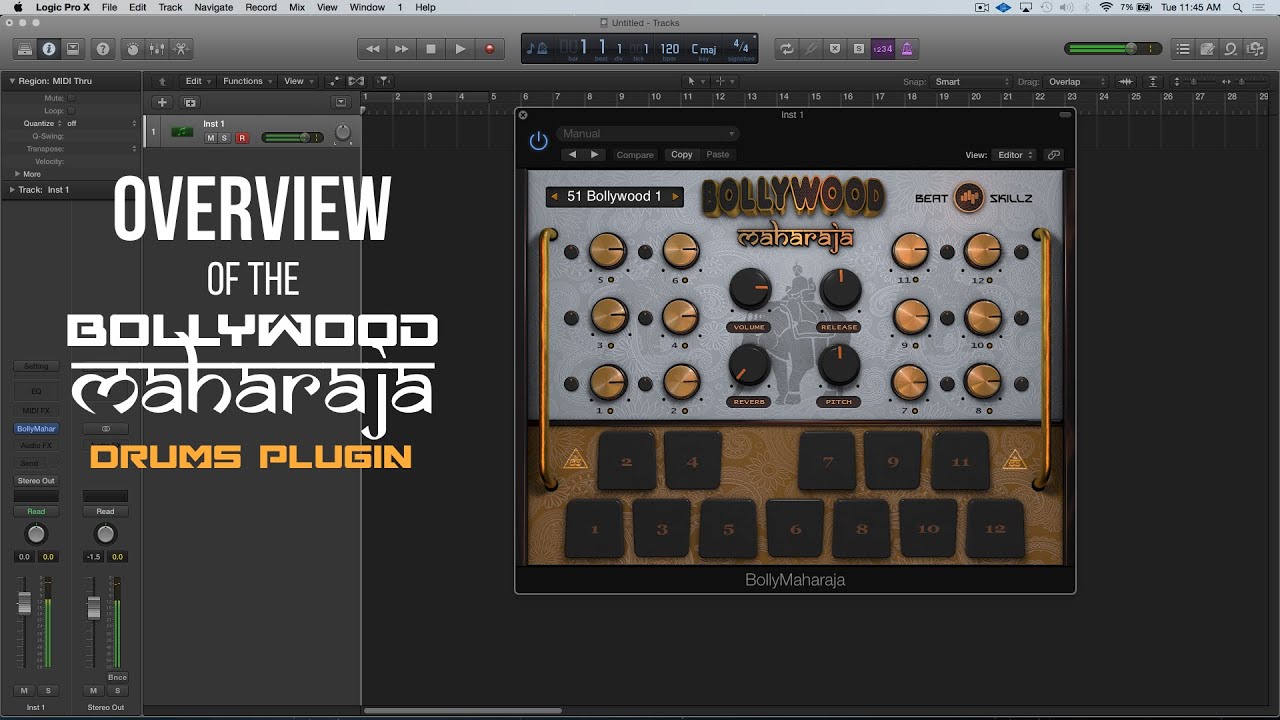Click the plugin Copy button

pos(682,155)
